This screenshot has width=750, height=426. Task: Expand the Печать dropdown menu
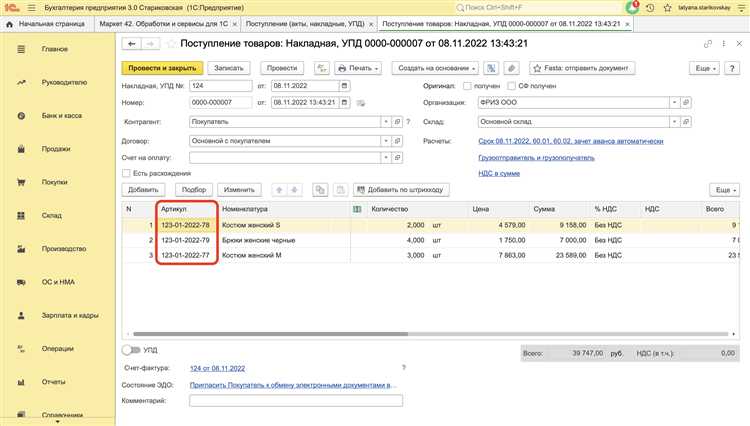pos(358,68)
